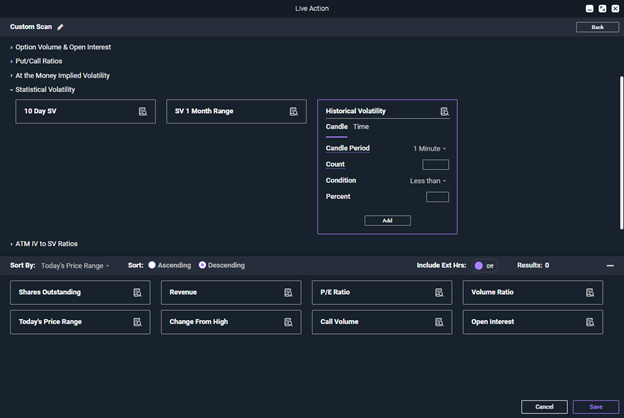Image resolution: width=624 pixels, height=418 pixels.
Task: Select the 10 Day SV filter card
Action: click(x=85, y=111)
